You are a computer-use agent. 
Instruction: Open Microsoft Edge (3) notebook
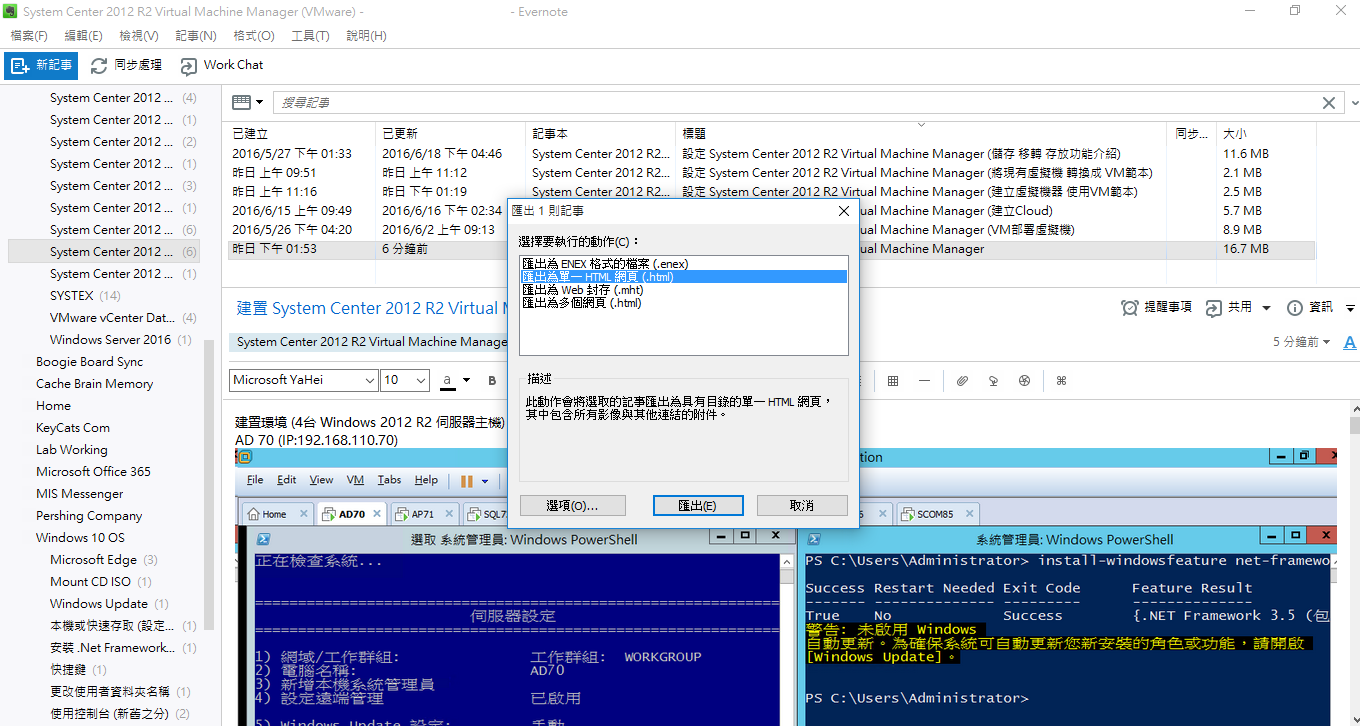104,560
